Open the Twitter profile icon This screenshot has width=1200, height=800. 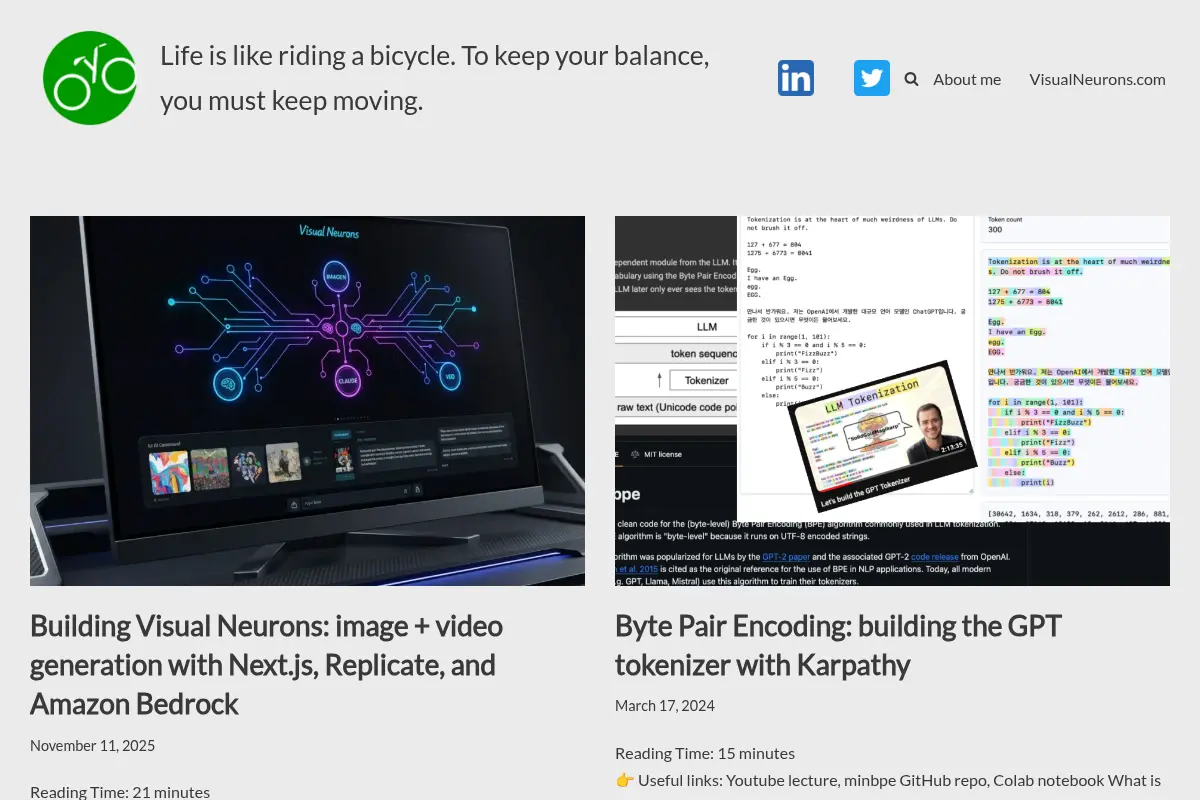pyautogui.click(x=872, y=78)
